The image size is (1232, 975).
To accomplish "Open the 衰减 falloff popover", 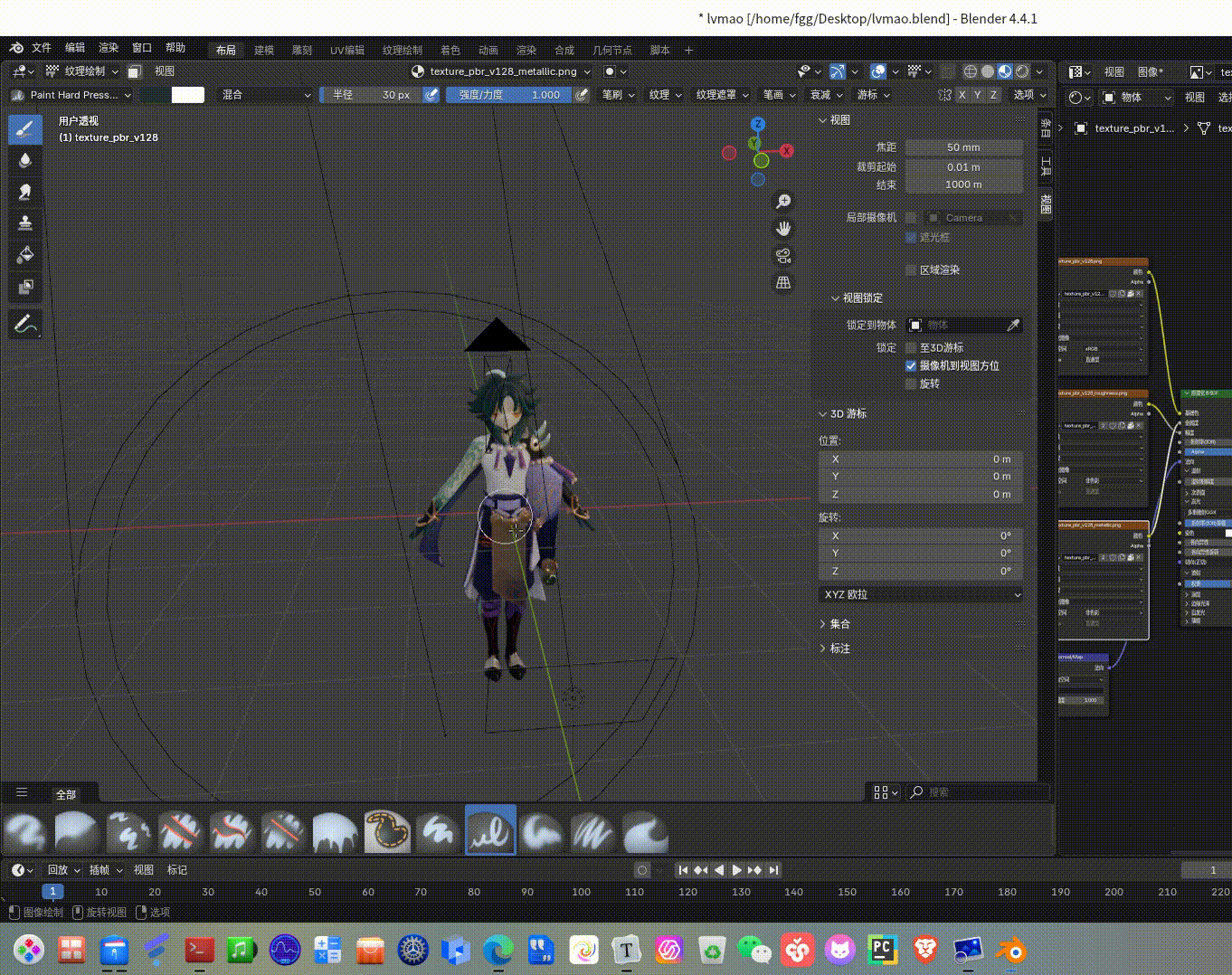I will (x=827, y=95).
